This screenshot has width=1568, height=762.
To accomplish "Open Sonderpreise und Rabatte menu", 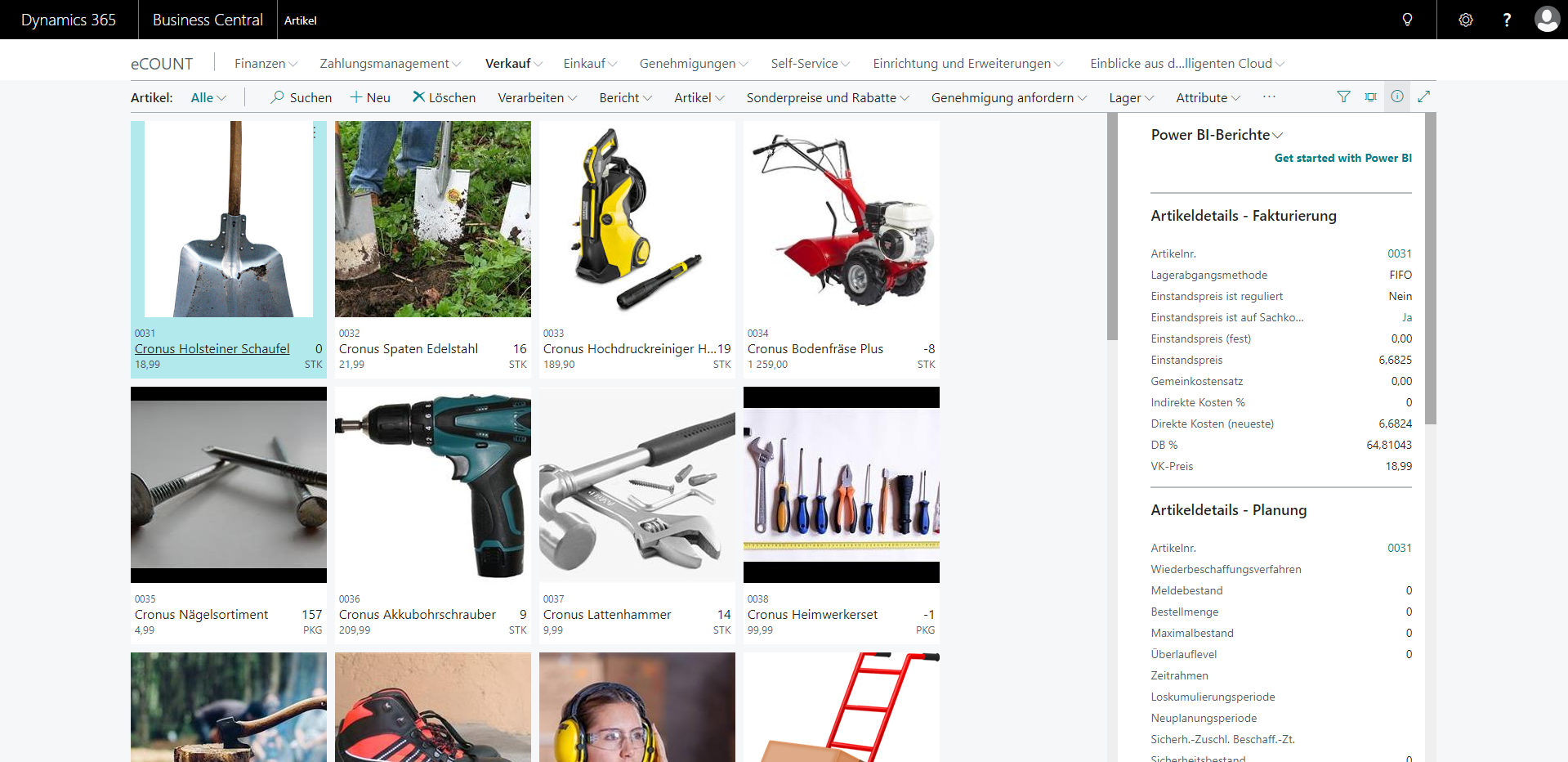I will point(828,98).
